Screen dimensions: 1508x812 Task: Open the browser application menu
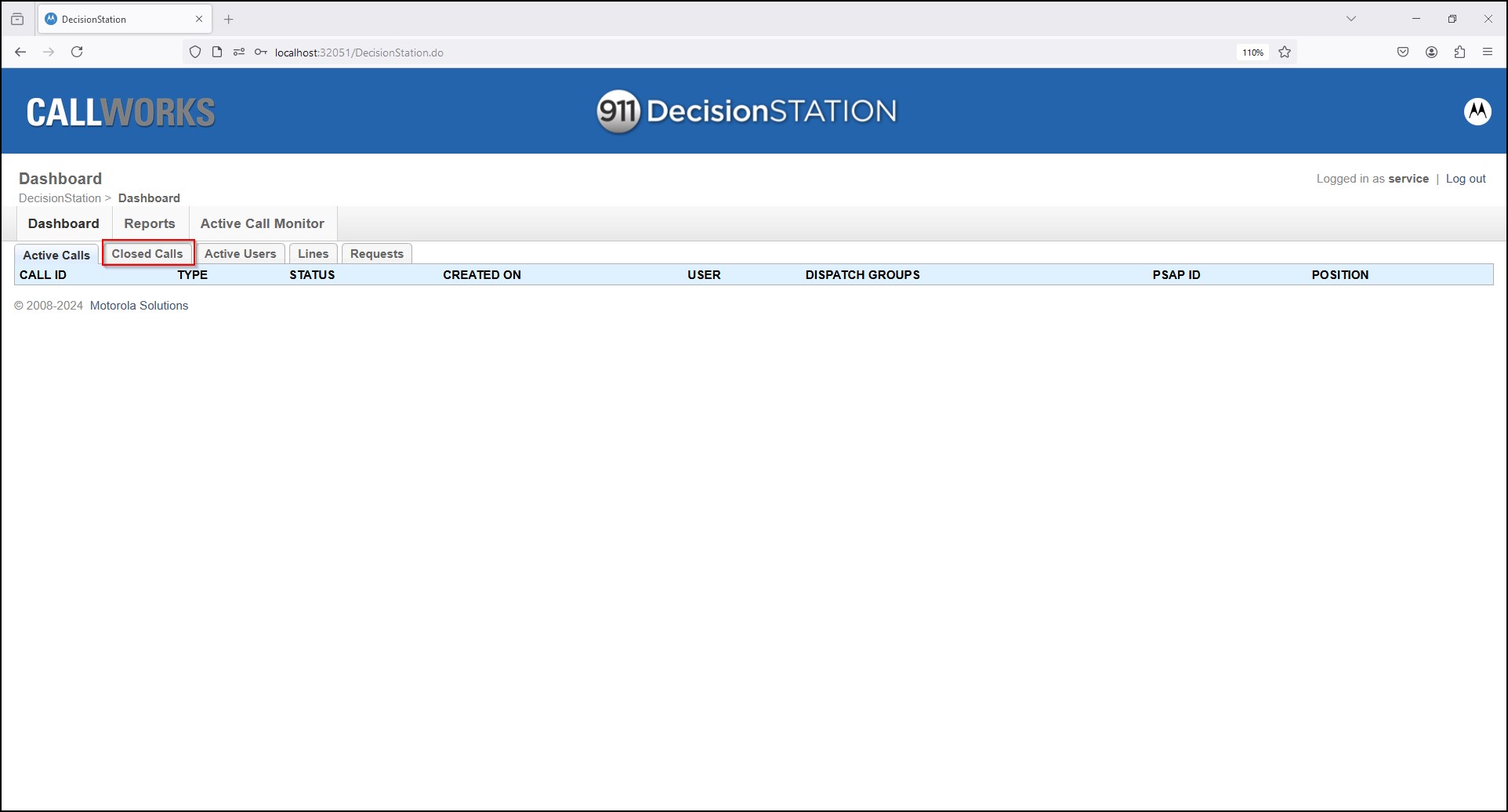coord(1488,52)
